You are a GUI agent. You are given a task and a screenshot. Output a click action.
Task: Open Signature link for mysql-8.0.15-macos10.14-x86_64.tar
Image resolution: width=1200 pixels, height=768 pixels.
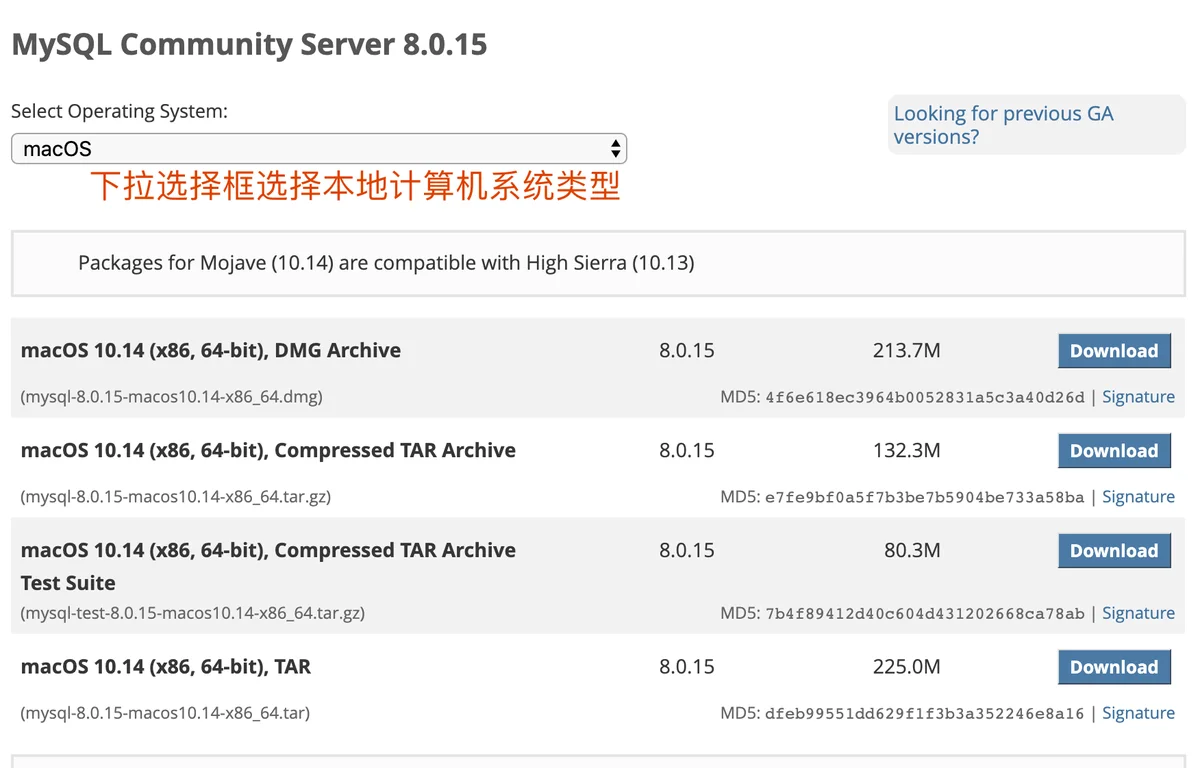coord(1138,713)
